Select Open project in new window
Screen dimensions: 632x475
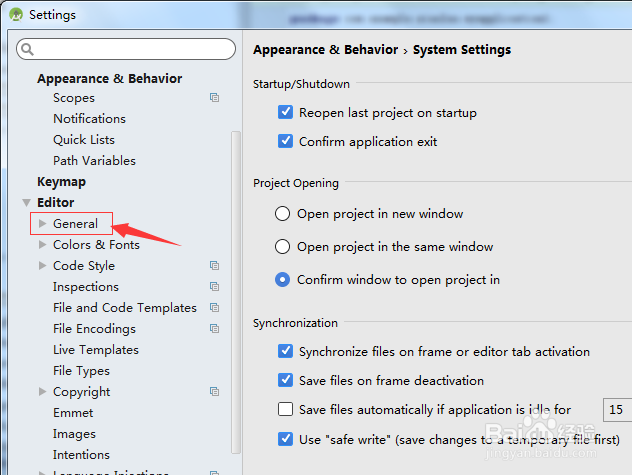click(282, 214)
